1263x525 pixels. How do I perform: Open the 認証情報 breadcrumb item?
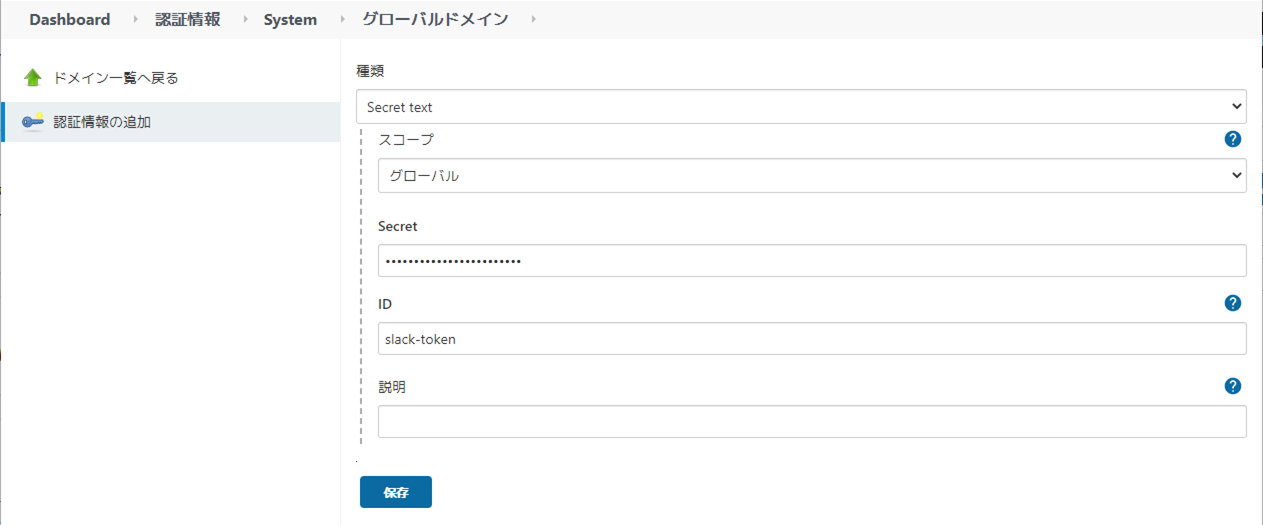[188, 20]
